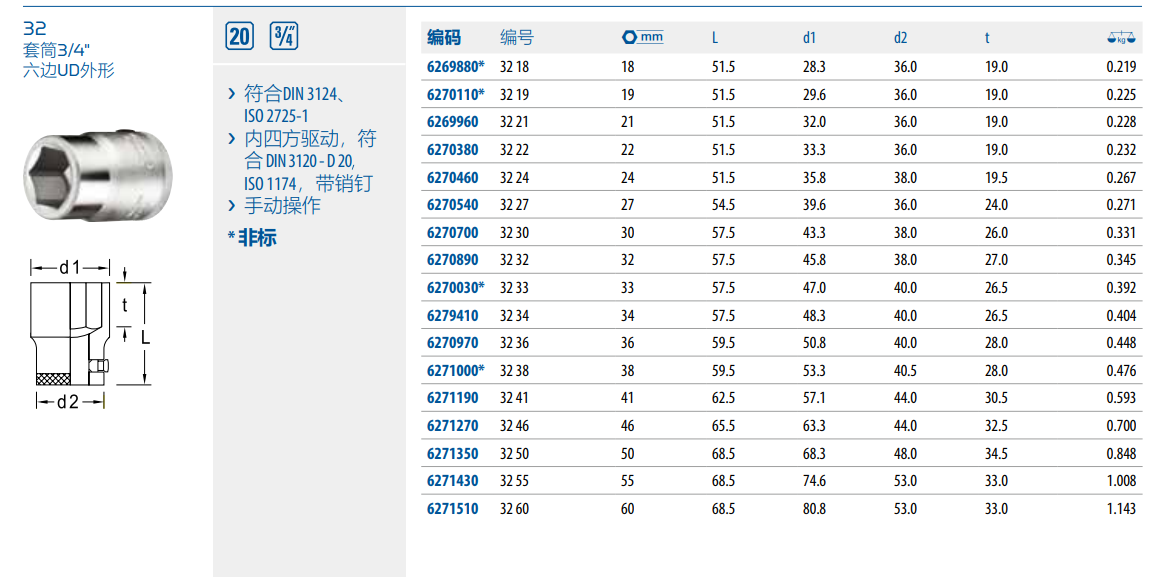Click the chevron beside 手动操作
Screen dimensions: 1167x577
232,206
